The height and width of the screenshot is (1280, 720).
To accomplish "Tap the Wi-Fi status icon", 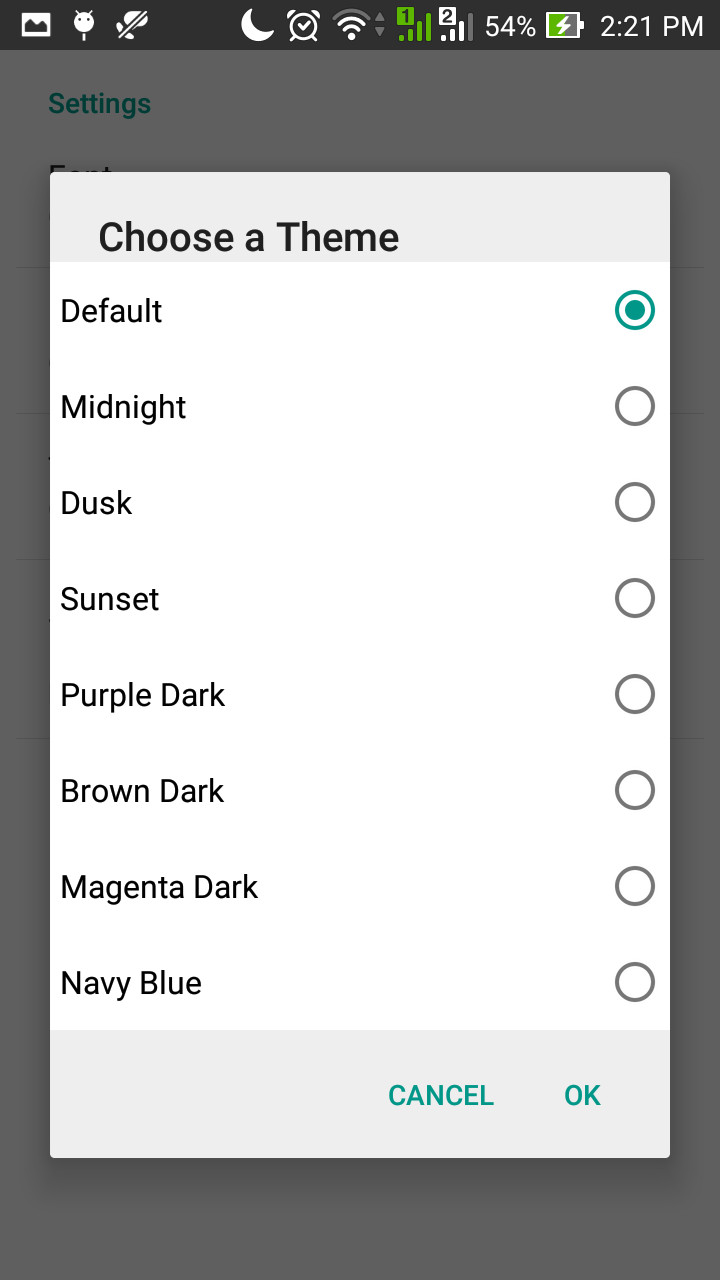I will tap(352, 25).
